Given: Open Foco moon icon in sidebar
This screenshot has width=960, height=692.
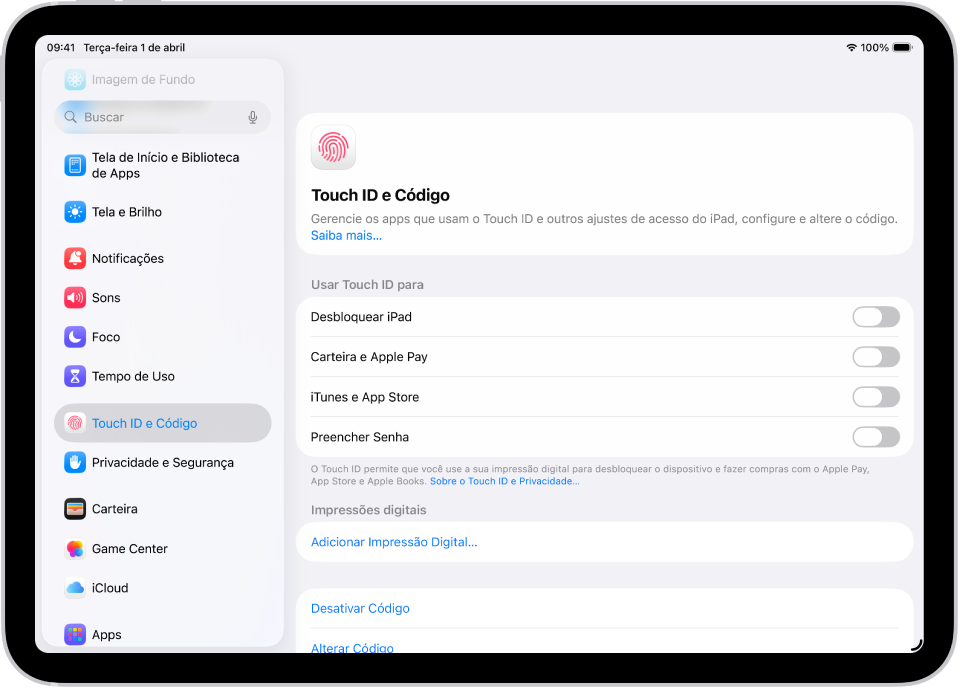Looking at the screenshot, I should click(x=74, y=337).
